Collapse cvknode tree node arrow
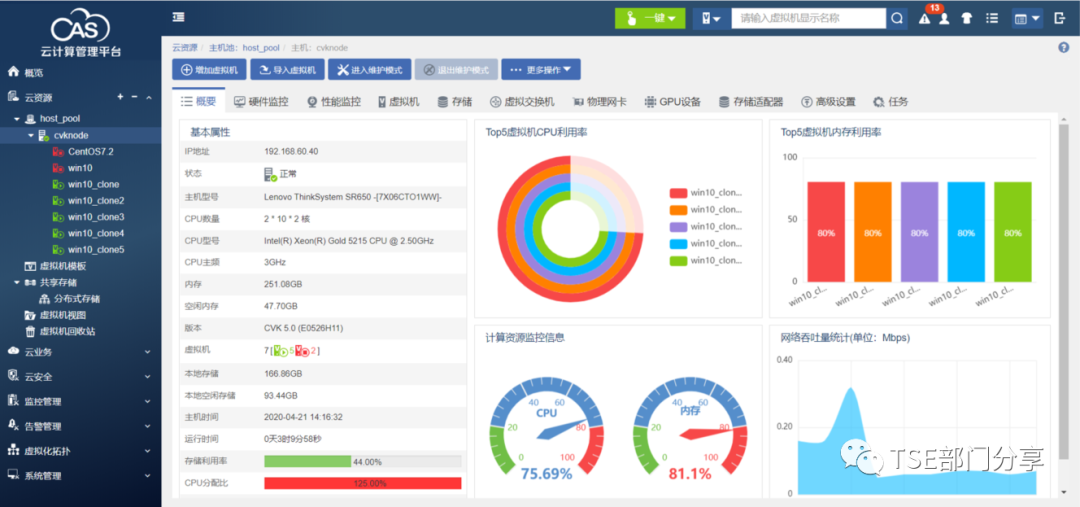Viewport: 1080px width, 507px height. (x=30, y=136)
